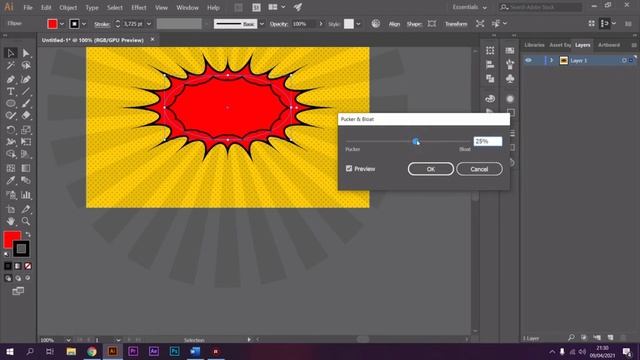The width and height of the screenshot is (640, 360).
Task: Expand Layer 1 sublayers arrow
Action: (551, 60)
